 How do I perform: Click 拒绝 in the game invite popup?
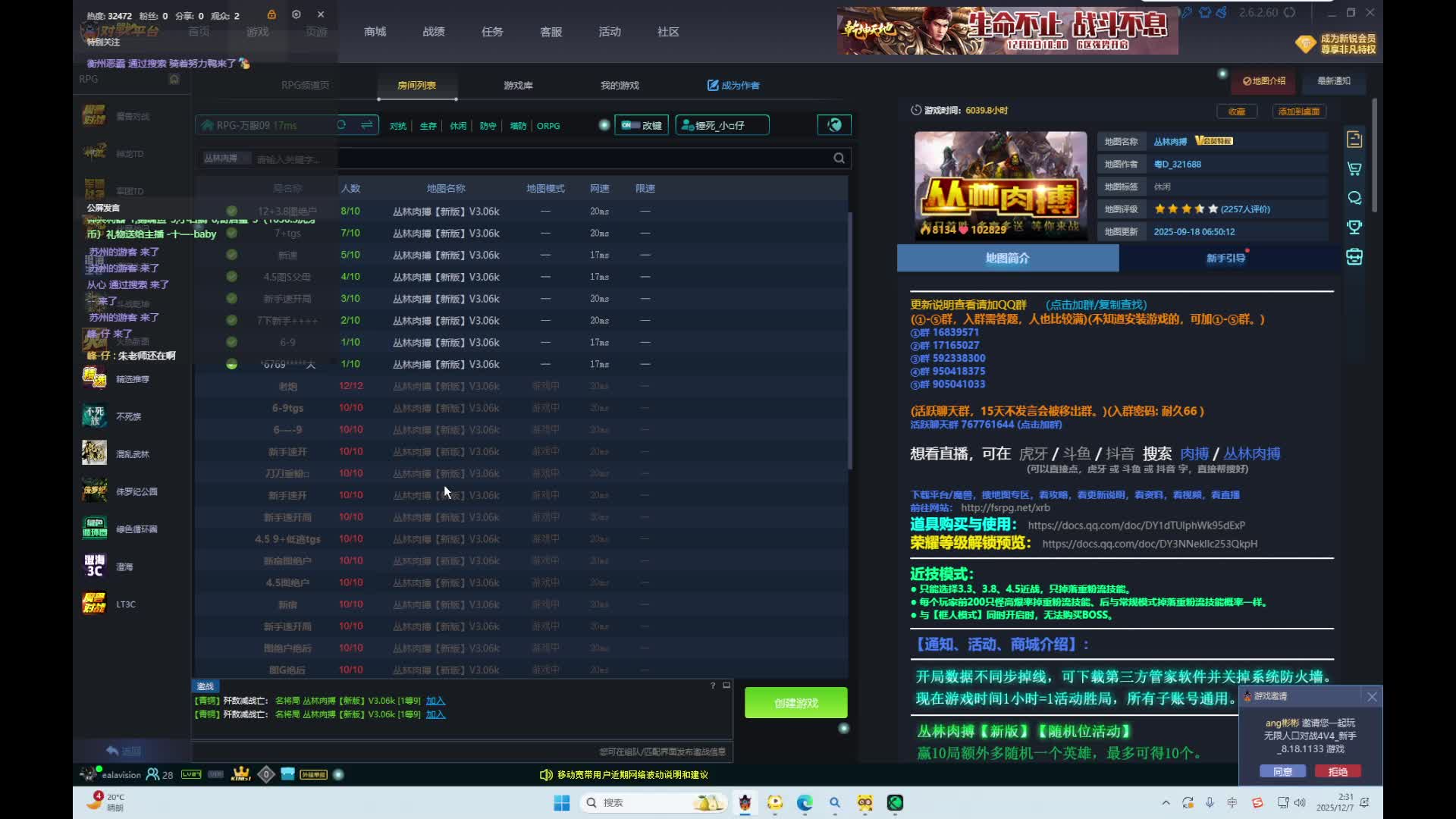coord(1338,771)
